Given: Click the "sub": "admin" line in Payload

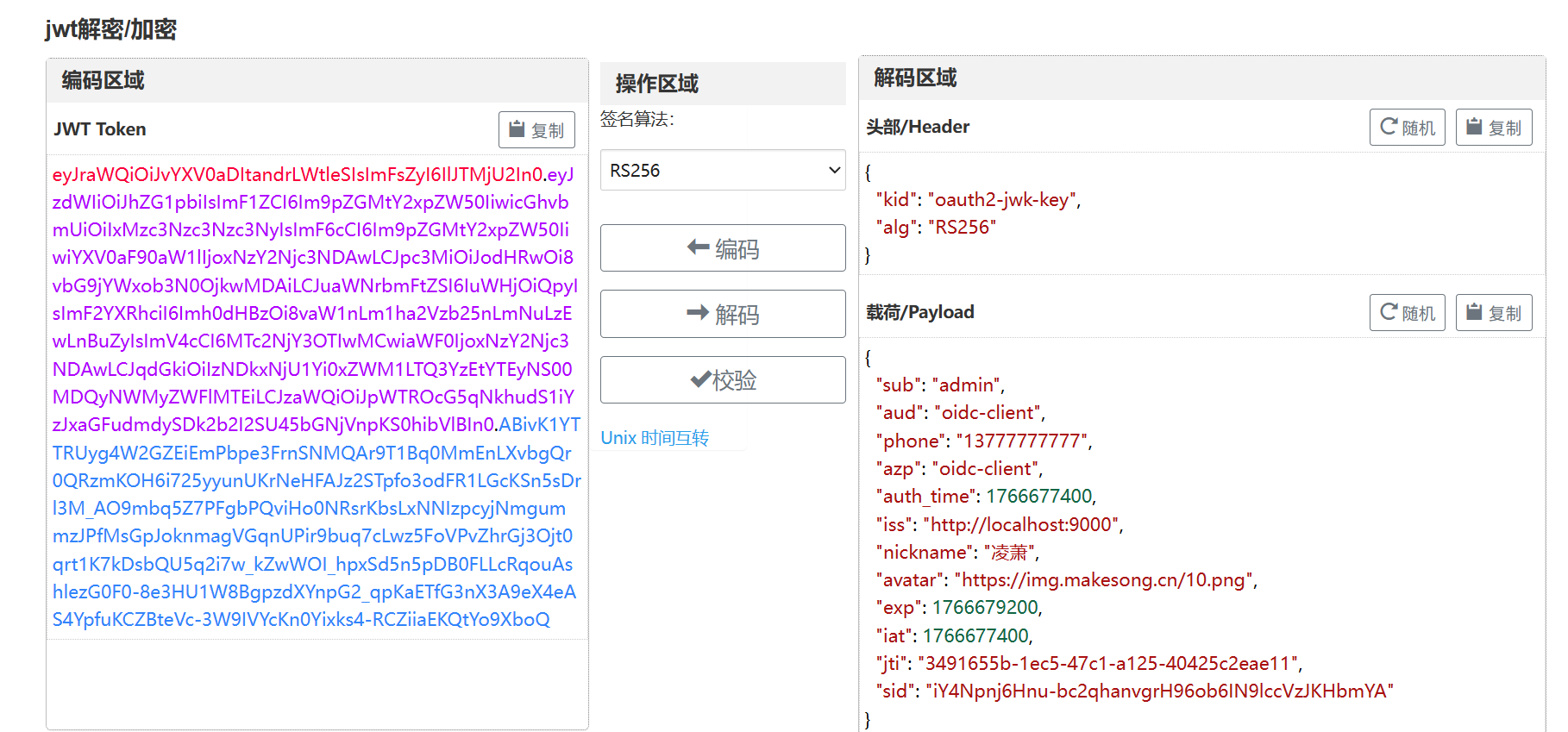Looking at the screenshot, I should click(x=940, y=385).
